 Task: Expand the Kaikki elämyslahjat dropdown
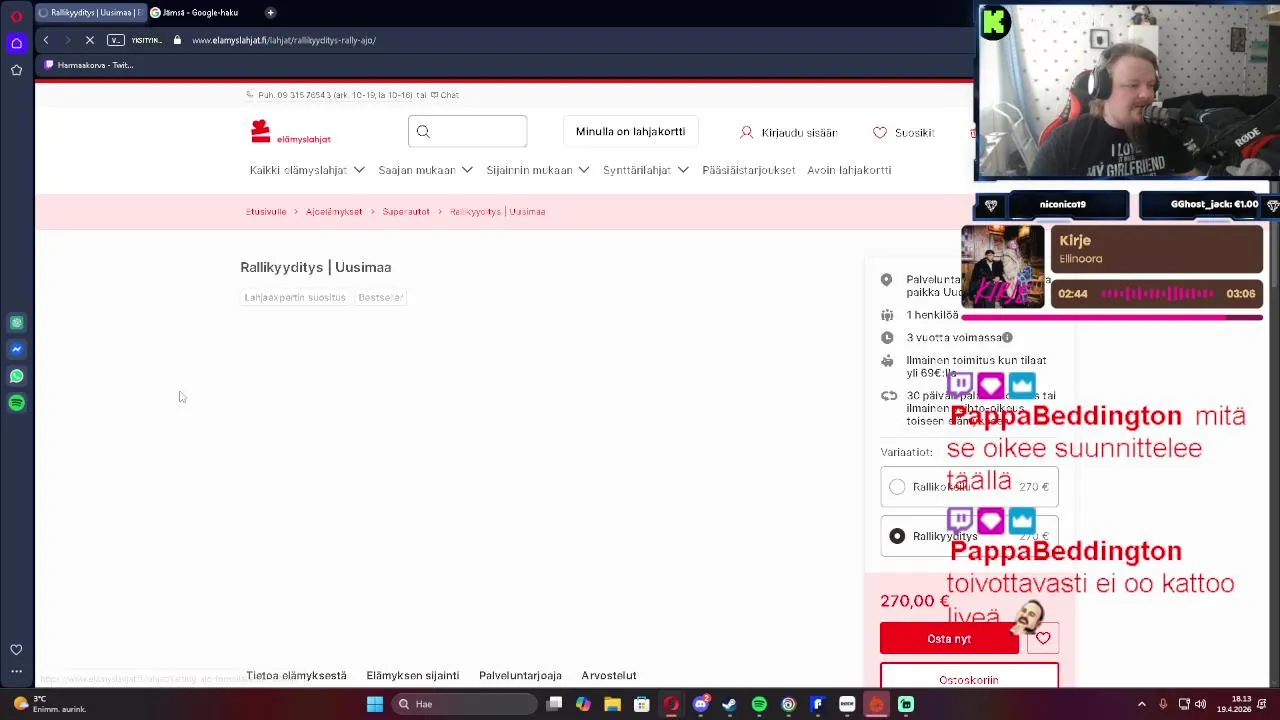pos(307,170)
